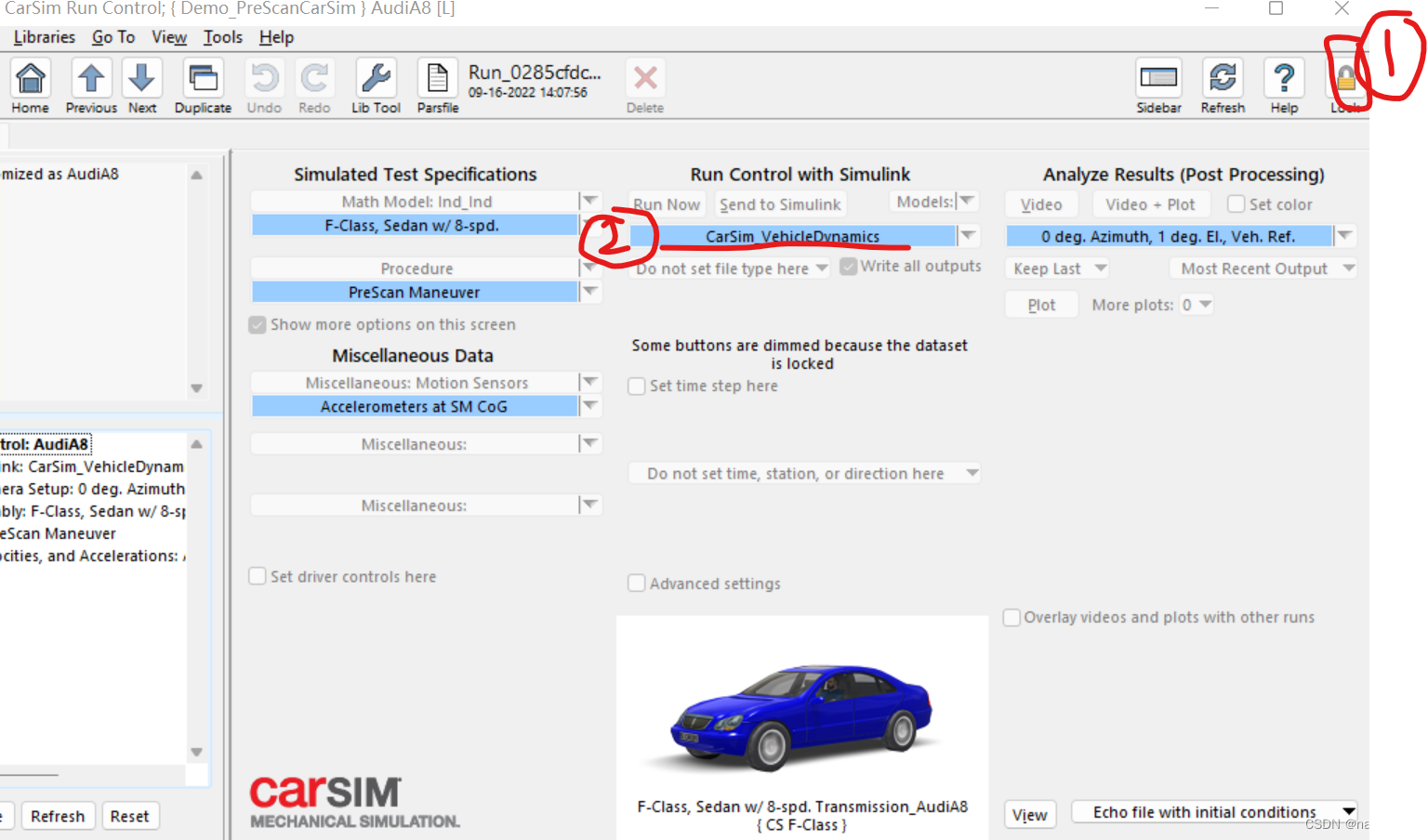This screenshot has height=840, width=1428.
Task: Select the first empty Miscellaneous: field
Action: click(415, 444)
